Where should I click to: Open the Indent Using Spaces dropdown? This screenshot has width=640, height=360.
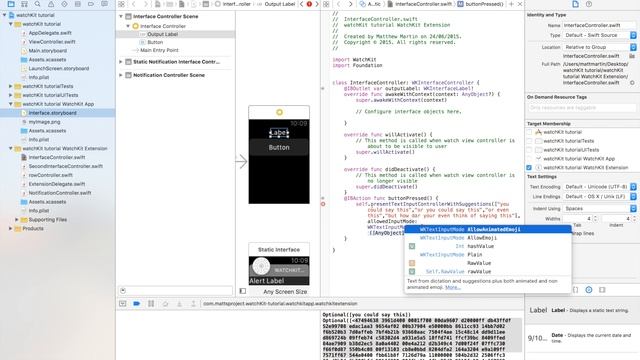599,209
